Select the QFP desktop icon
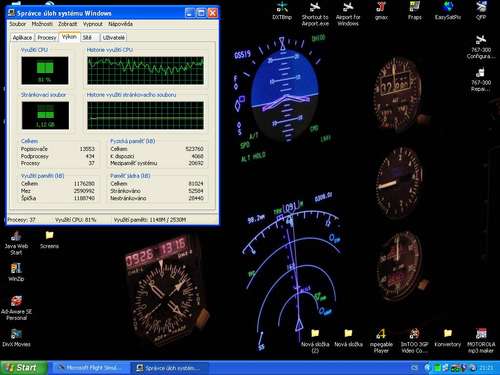This screenshot has height=375, width=500. click(x=481, y=11)
